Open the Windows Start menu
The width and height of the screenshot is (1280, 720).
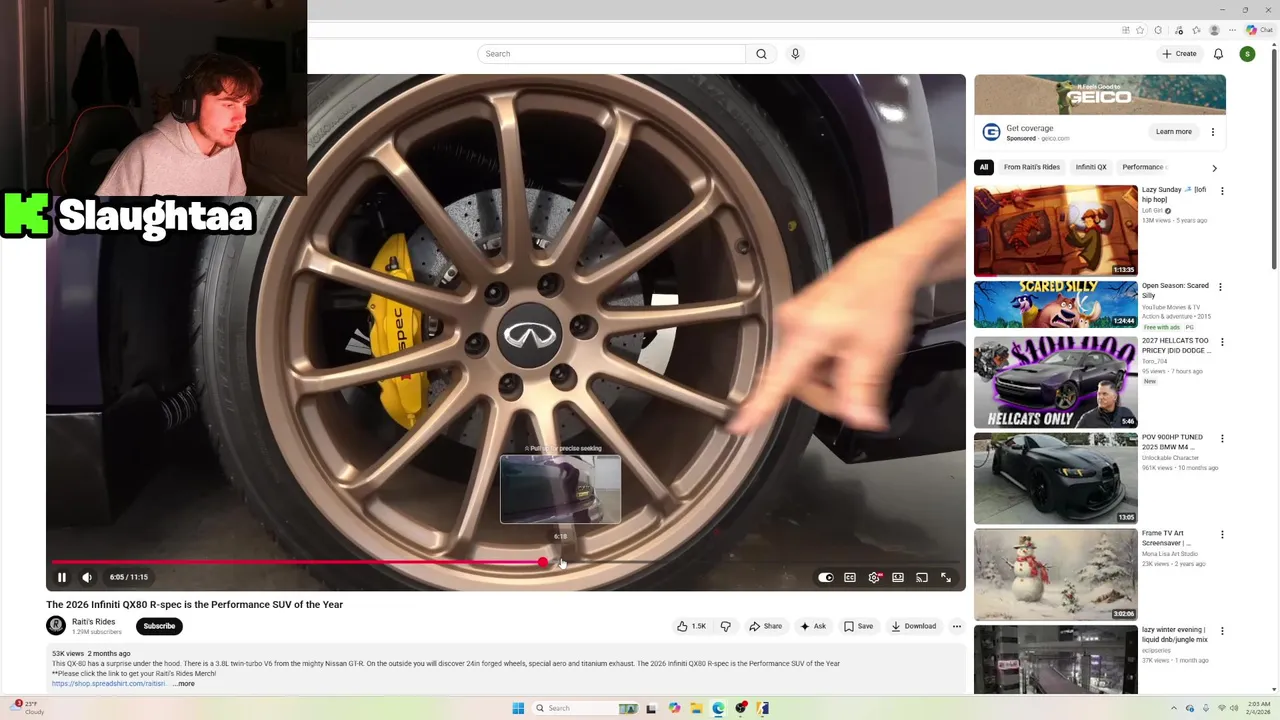coord(518,708)
